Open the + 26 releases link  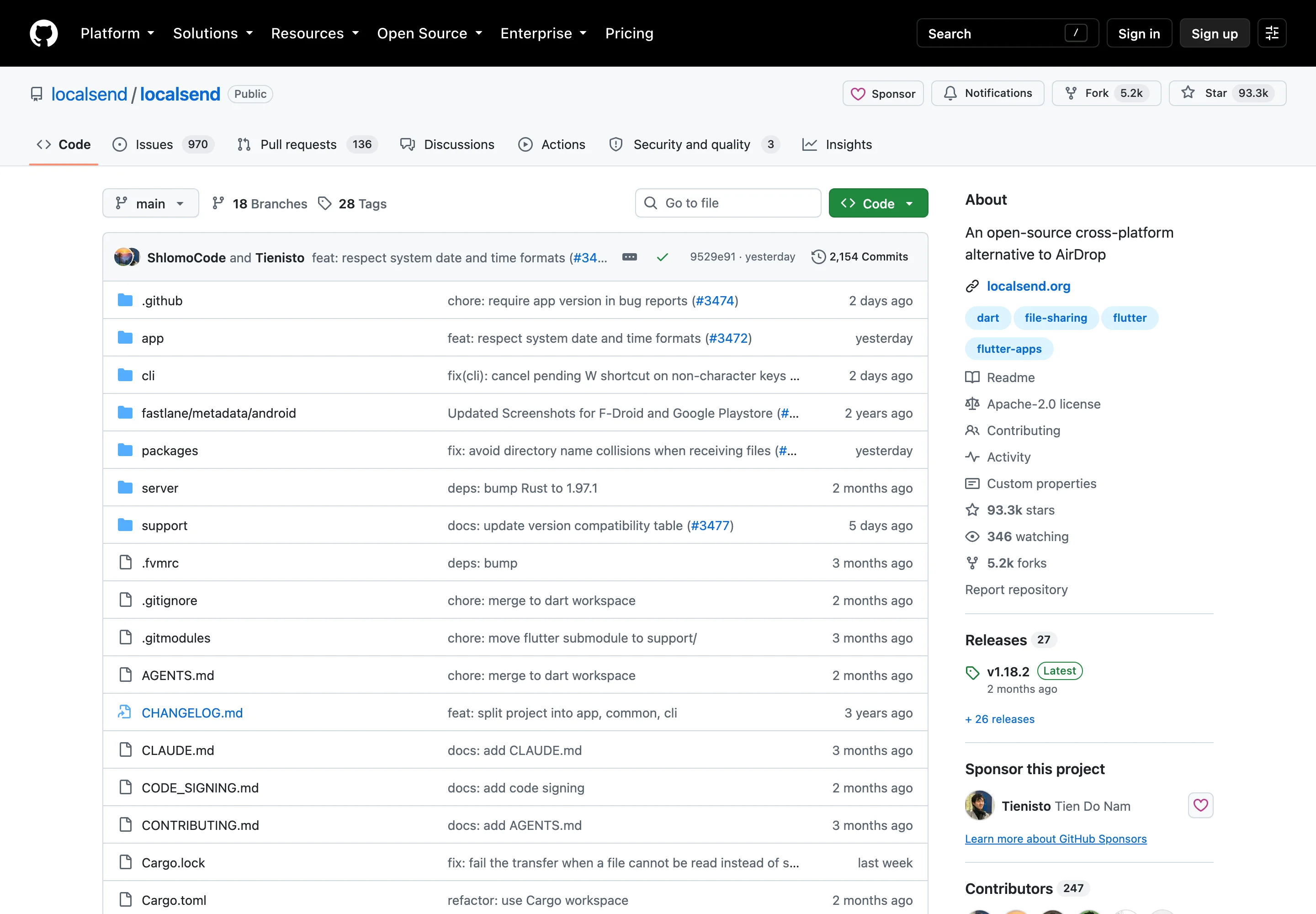1000,719
